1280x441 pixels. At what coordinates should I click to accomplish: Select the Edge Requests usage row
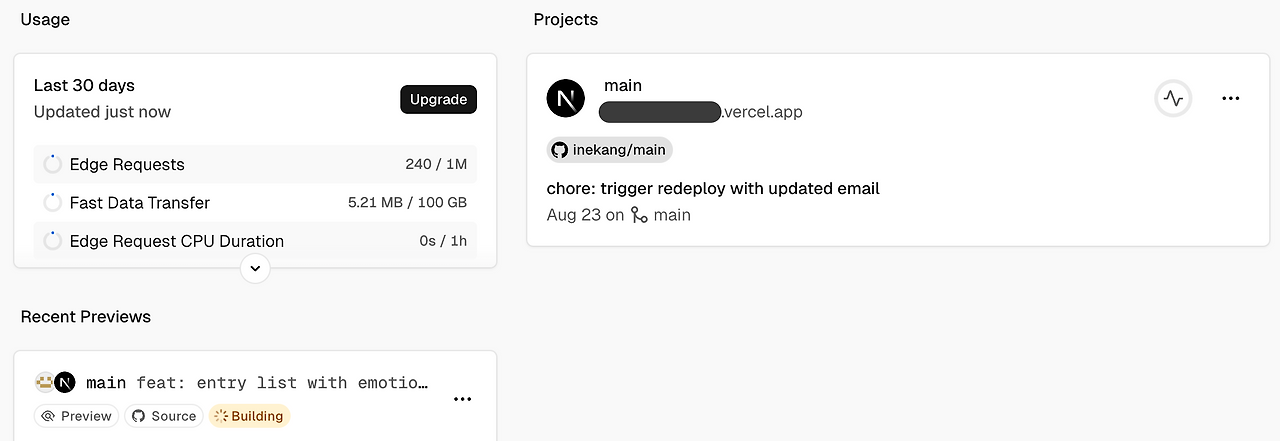255,164
